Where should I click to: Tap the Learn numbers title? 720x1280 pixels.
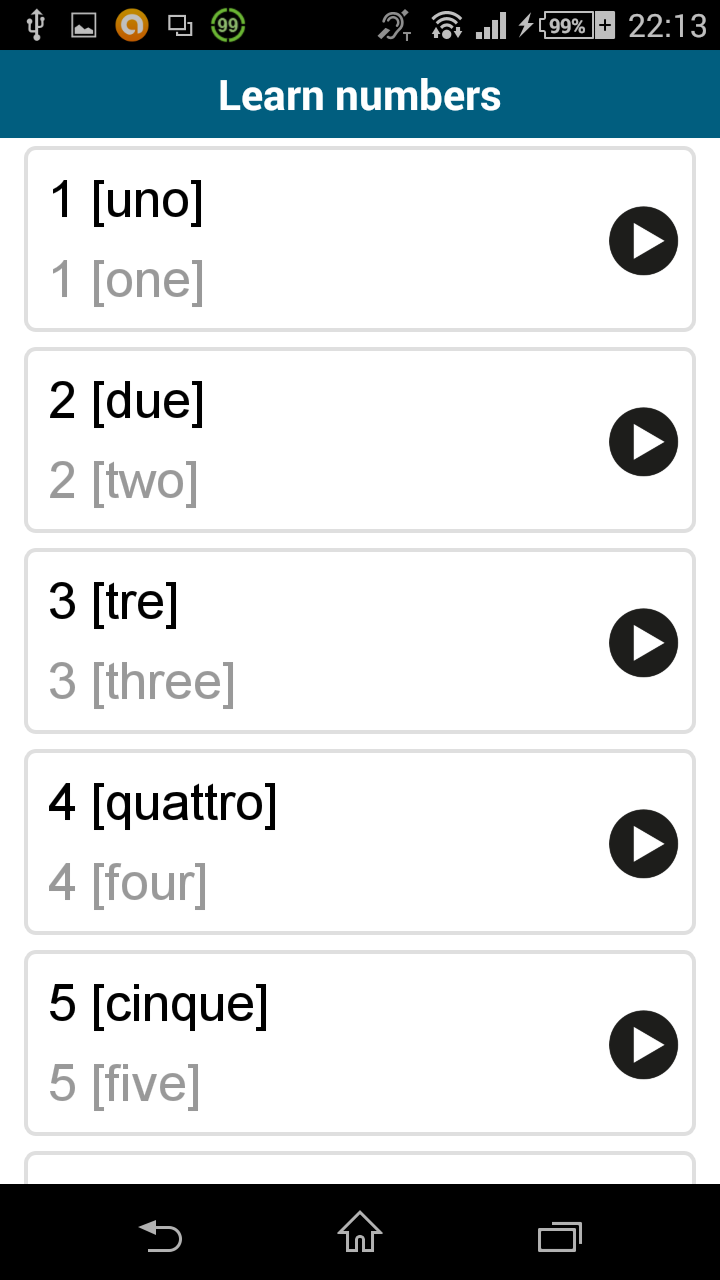360,96
